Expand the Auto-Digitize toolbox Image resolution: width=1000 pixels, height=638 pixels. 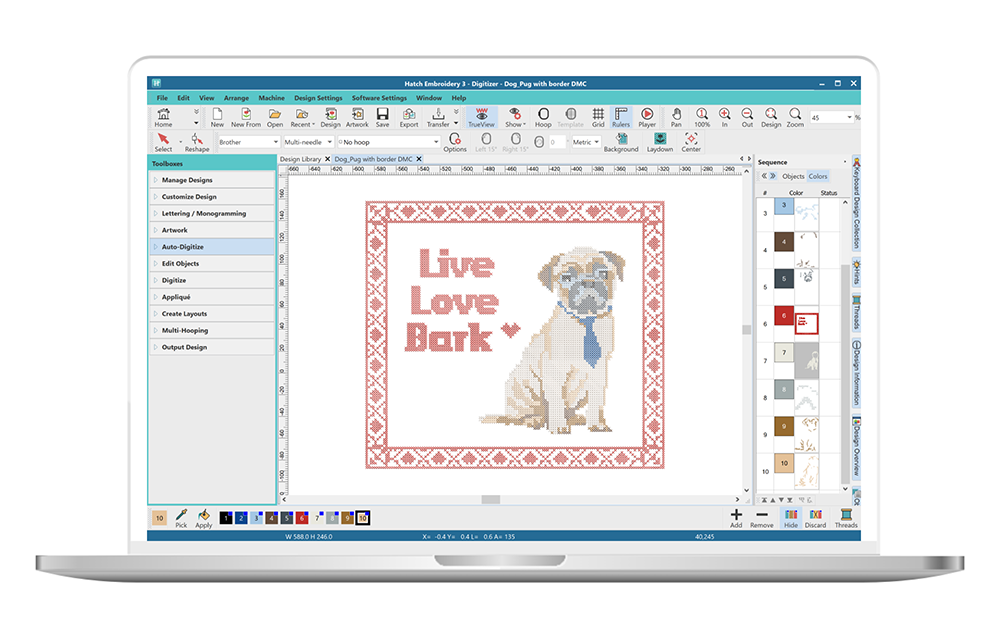click(211, 246)
